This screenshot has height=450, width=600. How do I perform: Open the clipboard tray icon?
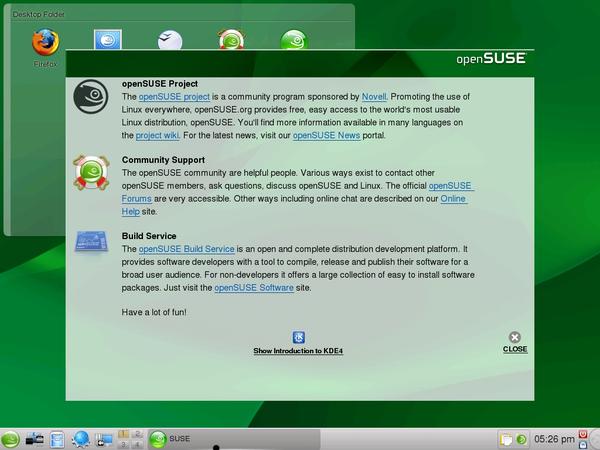(x=506, y=439)
